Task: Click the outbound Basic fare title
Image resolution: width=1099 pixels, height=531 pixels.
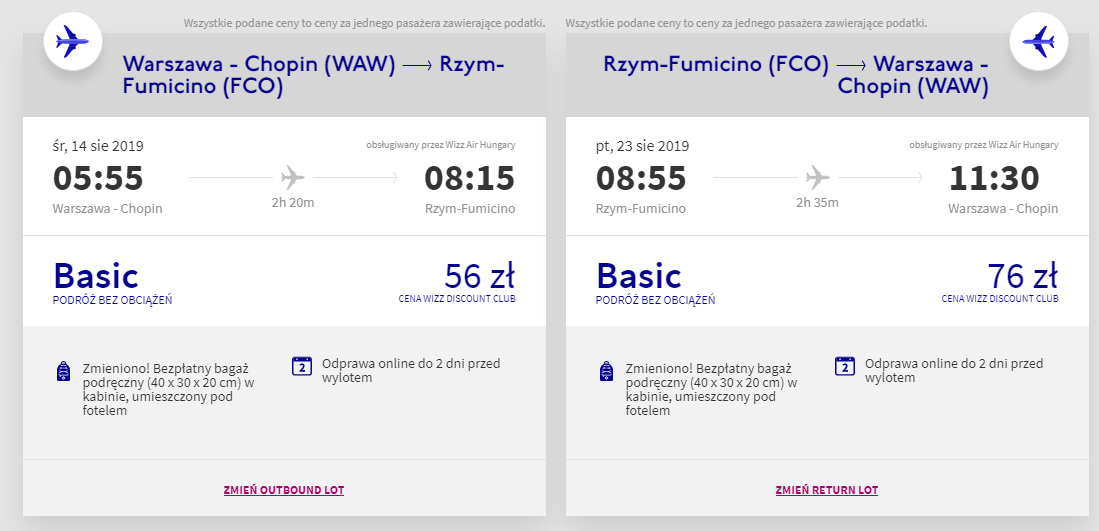Action: point(96,275)
